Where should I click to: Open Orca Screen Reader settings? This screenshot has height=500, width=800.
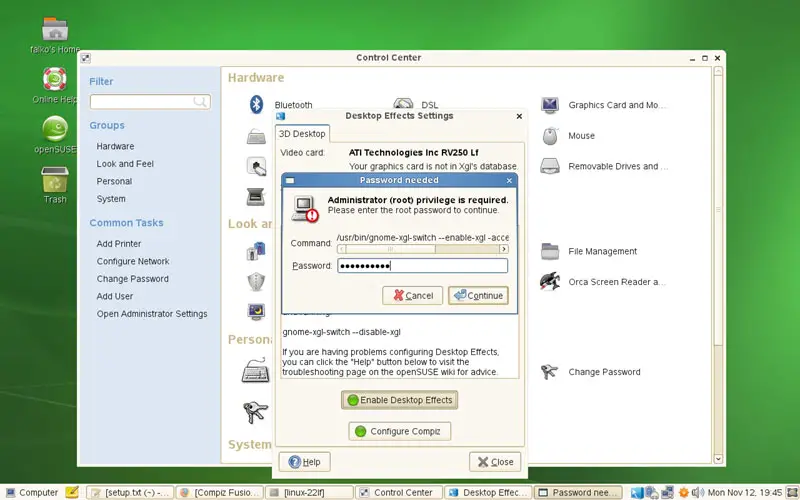[550, 282]
